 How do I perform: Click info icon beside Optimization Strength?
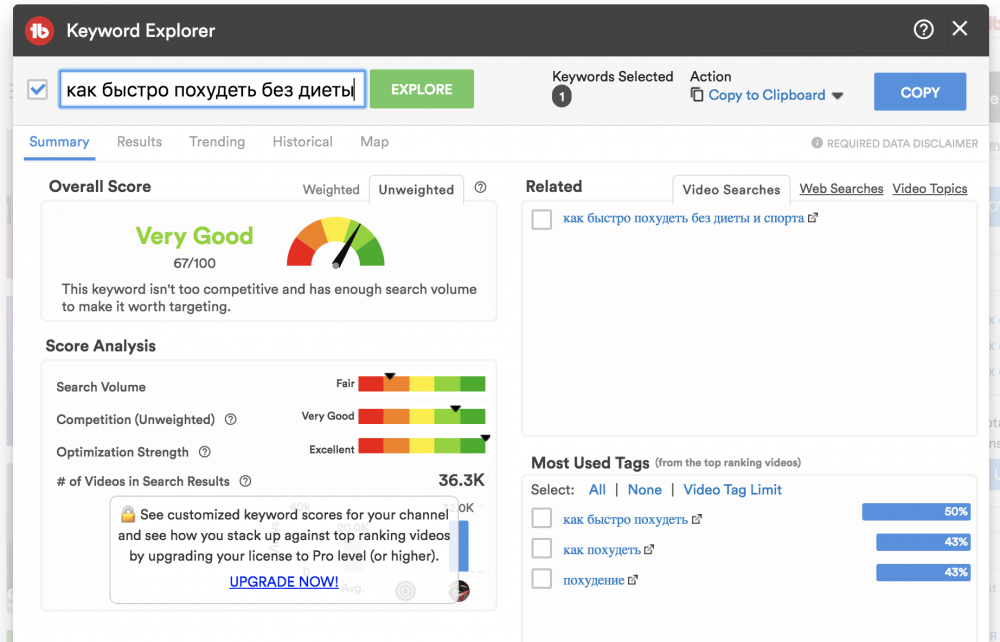[x=205, y=452]
